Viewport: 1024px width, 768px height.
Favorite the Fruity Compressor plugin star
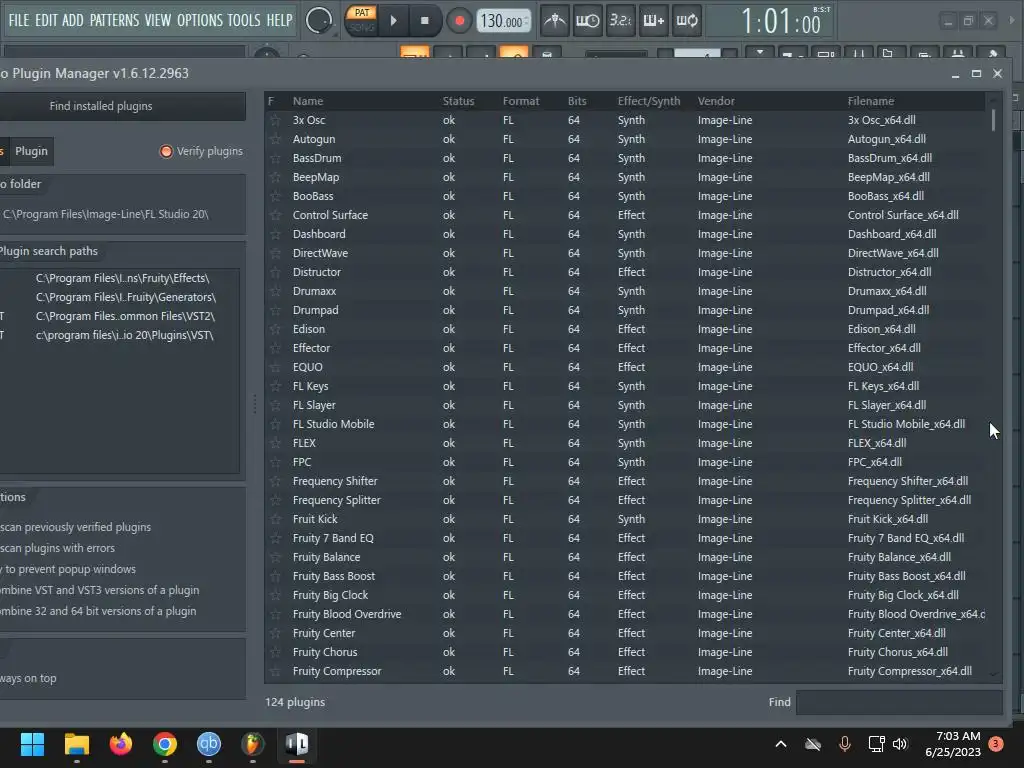[x=276, y=671]
